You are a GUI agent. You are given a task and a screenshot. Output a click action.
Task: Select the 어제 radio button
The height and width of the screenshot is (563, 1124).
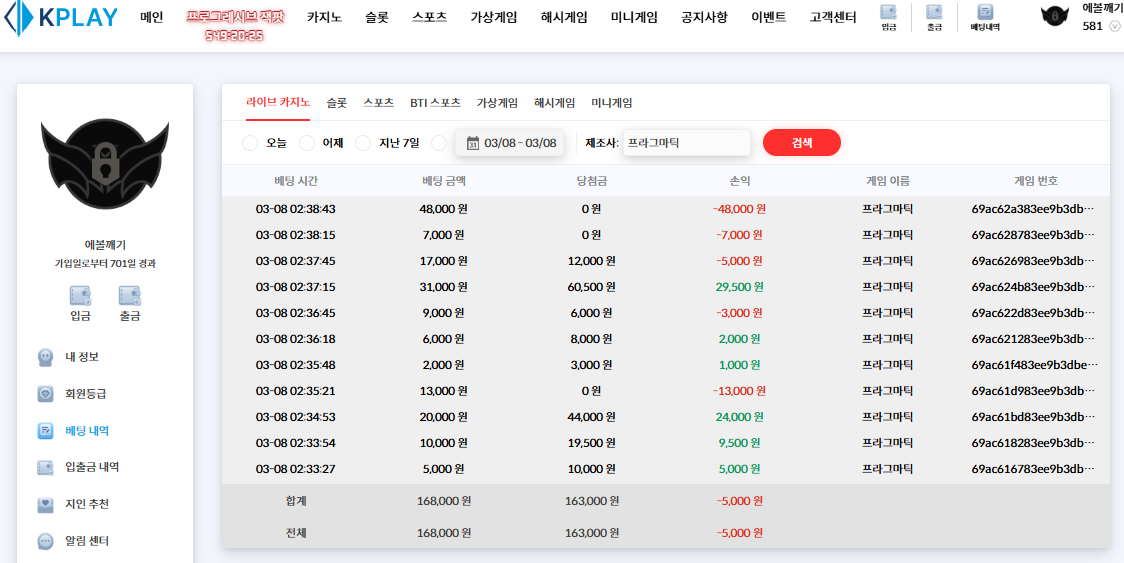click(x=307, y=143)
